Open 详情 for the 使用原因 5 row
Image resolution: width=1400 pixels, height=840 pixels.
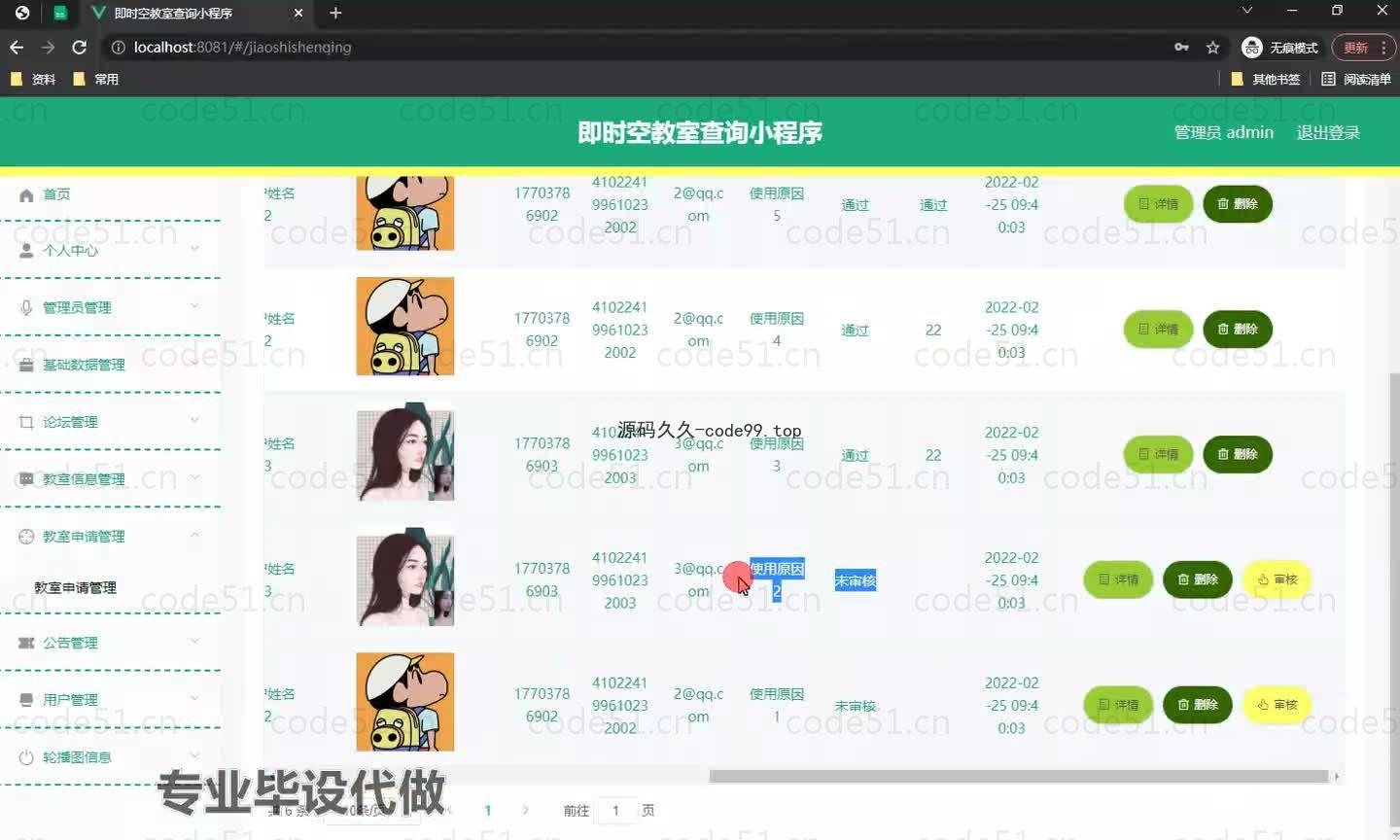click(x=1158, y=204)
